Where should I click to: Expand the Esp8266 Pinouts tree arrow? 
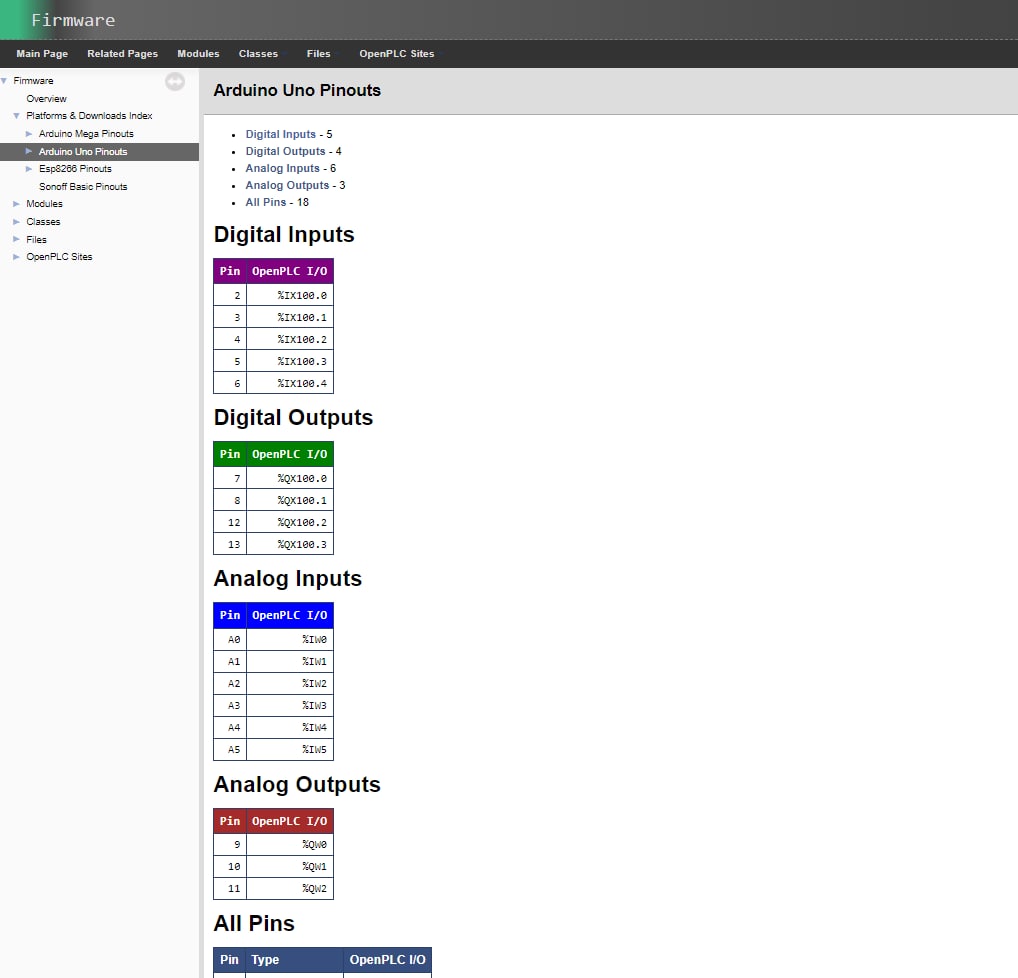(29, 169)
